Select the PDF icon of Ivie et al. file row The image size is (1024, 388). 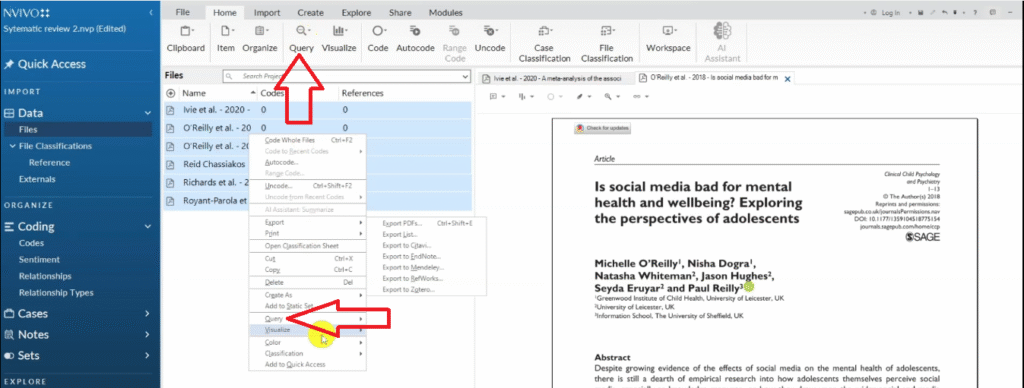[x=170, y=110]
